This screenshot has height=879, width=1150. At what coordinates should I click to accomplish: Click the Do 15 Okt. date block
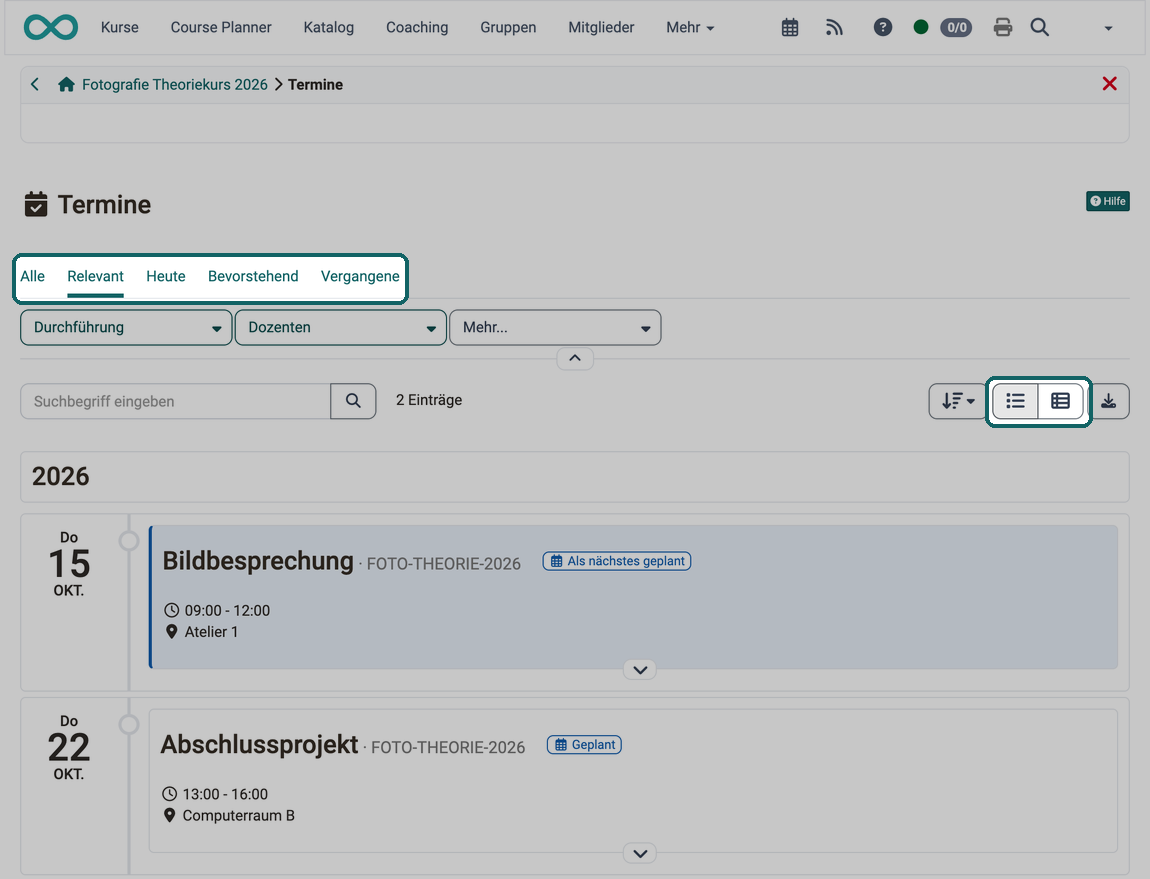tap(69, 563)
